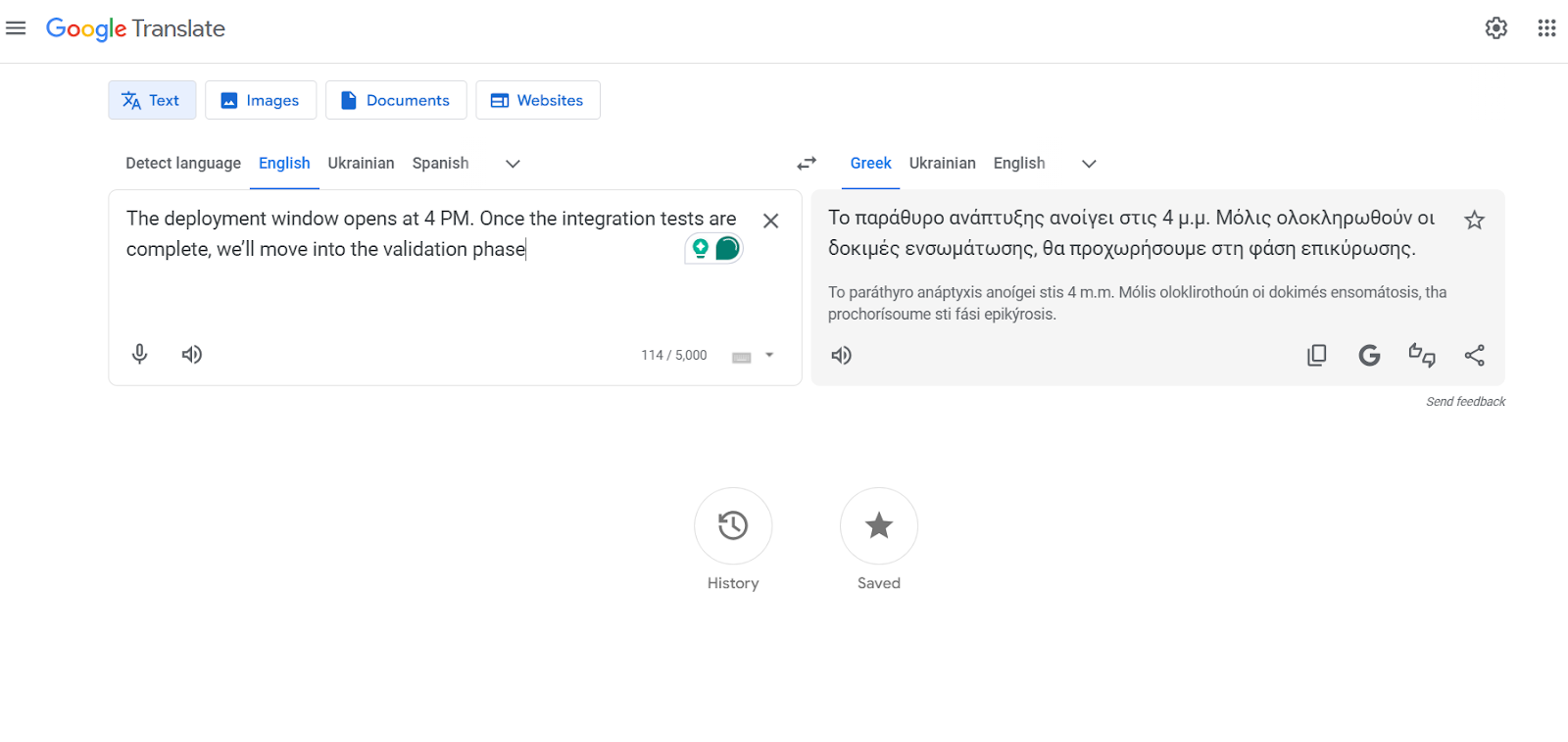1568x742 pixels.
Task: Rate this translation
Action: [x=1422, y=355]
